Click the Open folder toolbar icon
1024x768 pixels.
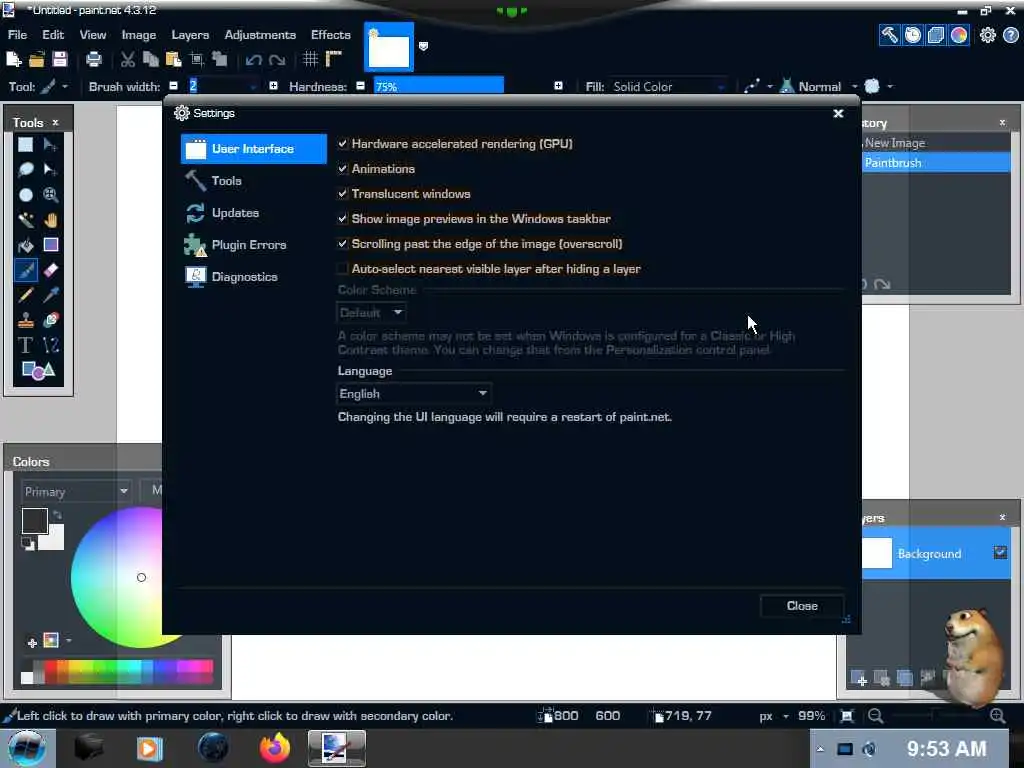click(x=37, y=59)
